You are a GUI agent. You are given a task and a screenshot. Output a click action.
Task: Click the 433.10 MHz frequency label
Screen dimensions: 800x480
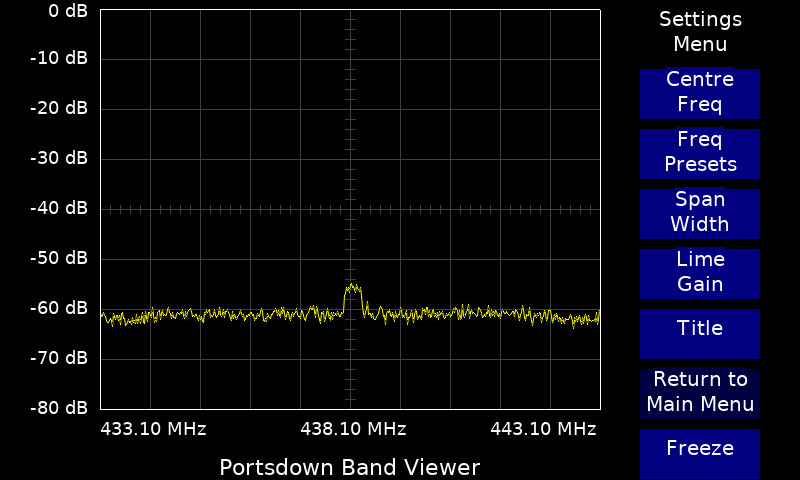tap(153, 429)
